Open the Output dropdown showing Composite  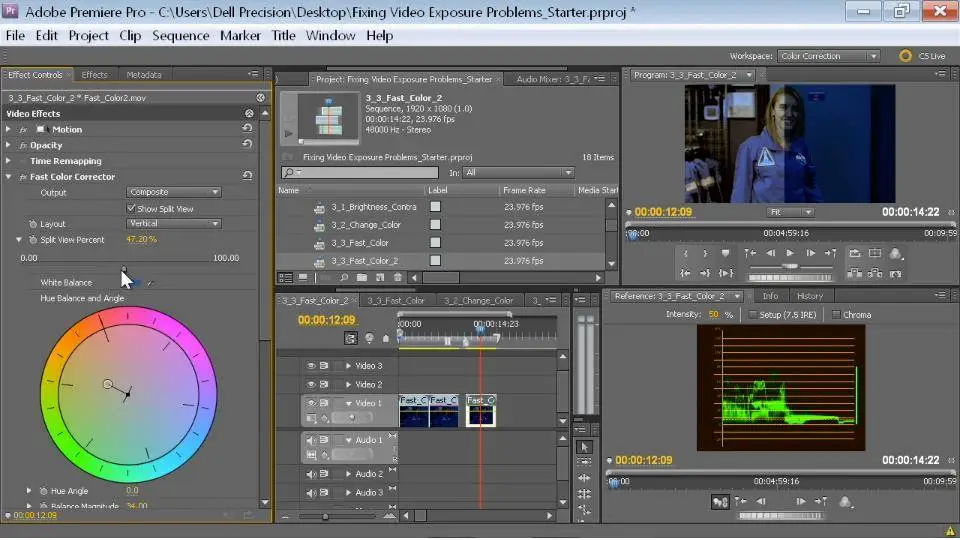pyautogui.click(x=174, y=192)
